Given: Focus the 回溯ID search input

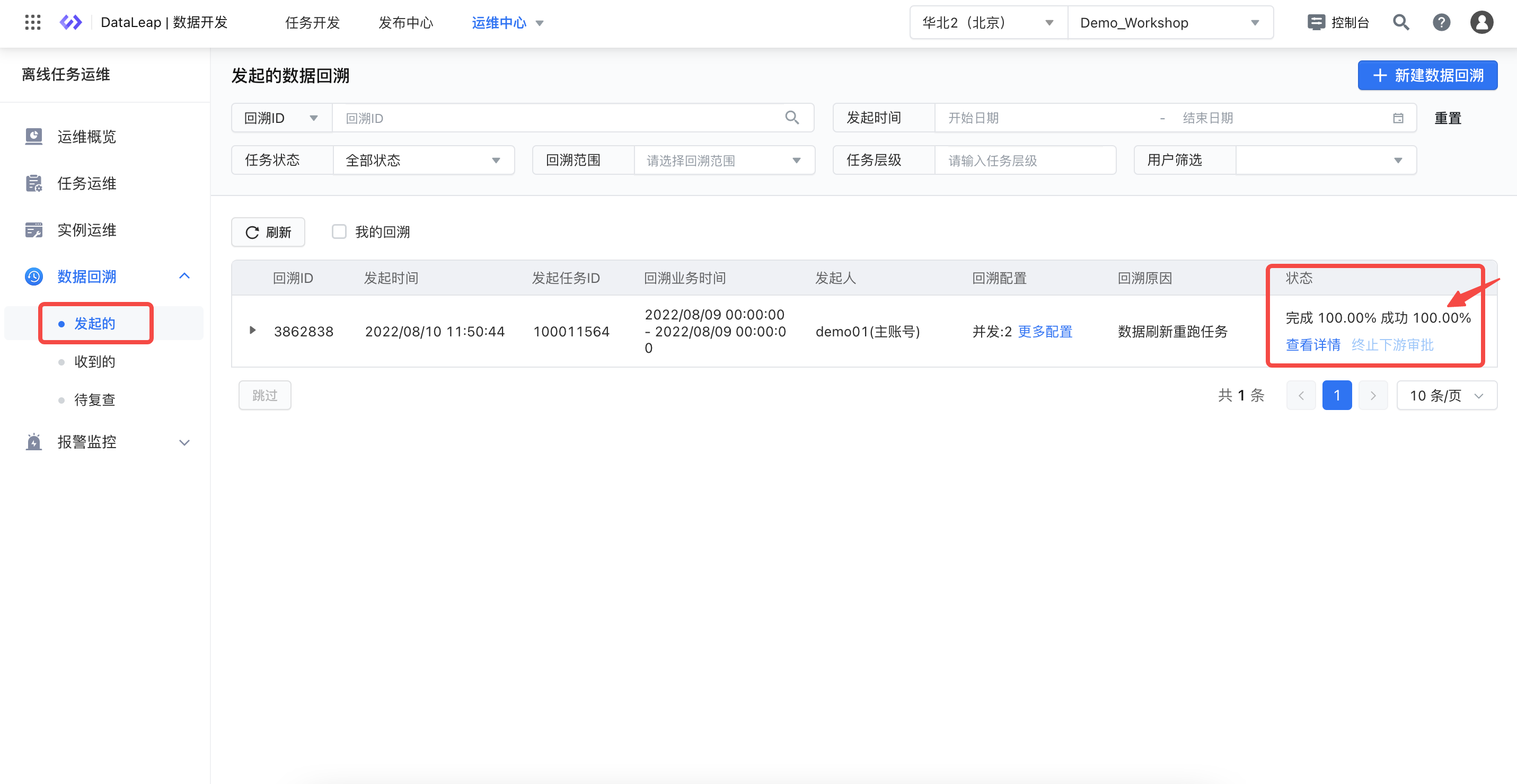Looking at the screenshot, I should (x=573, y=118).
